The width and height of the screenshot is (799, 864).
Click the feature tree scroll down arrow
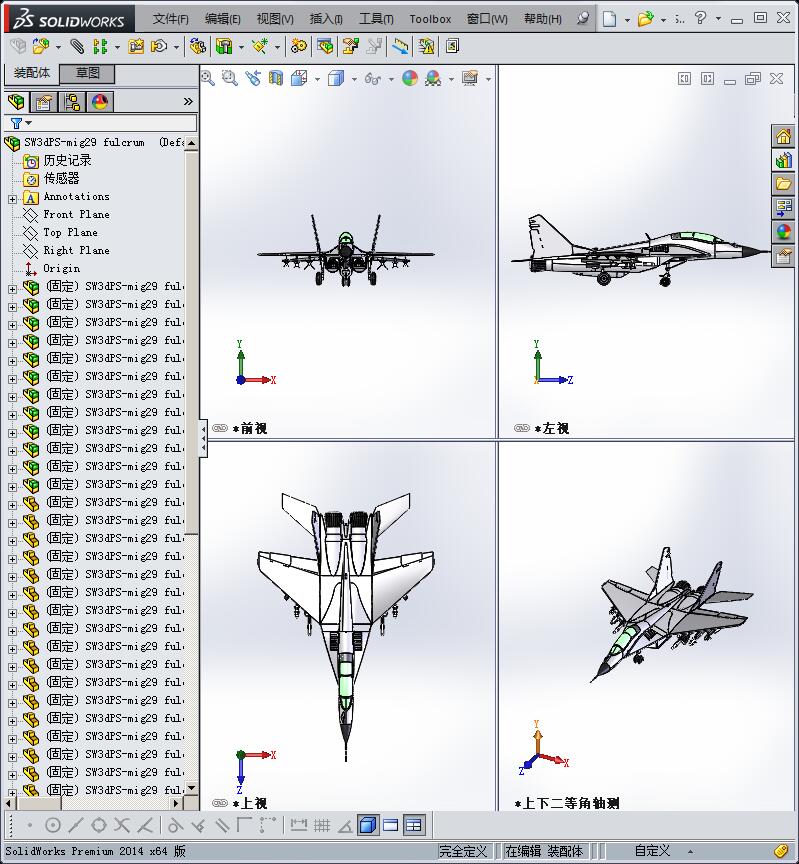pyautogui.click(x=191, y=789)
